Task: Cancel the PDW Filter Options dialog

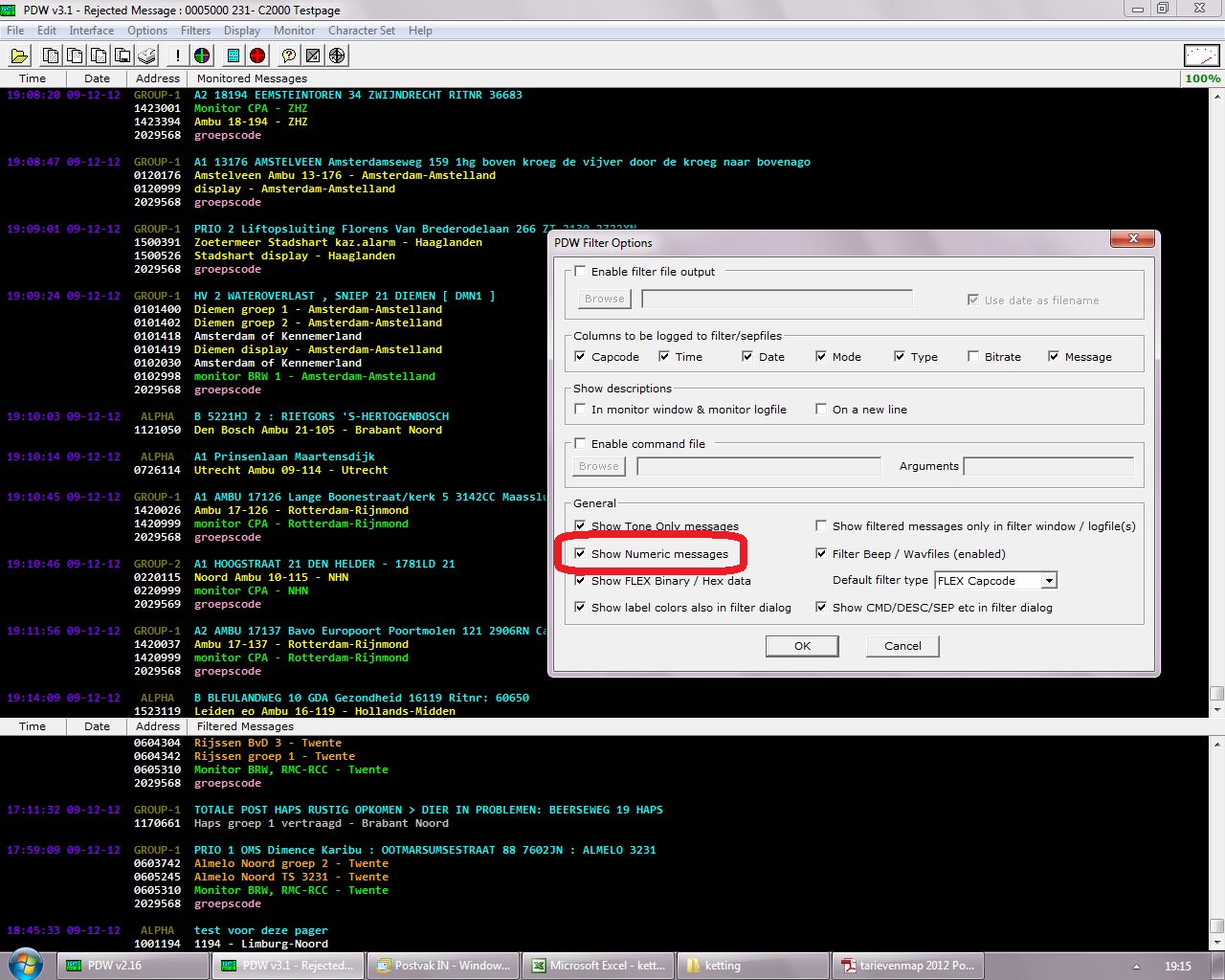Action: 902,646
